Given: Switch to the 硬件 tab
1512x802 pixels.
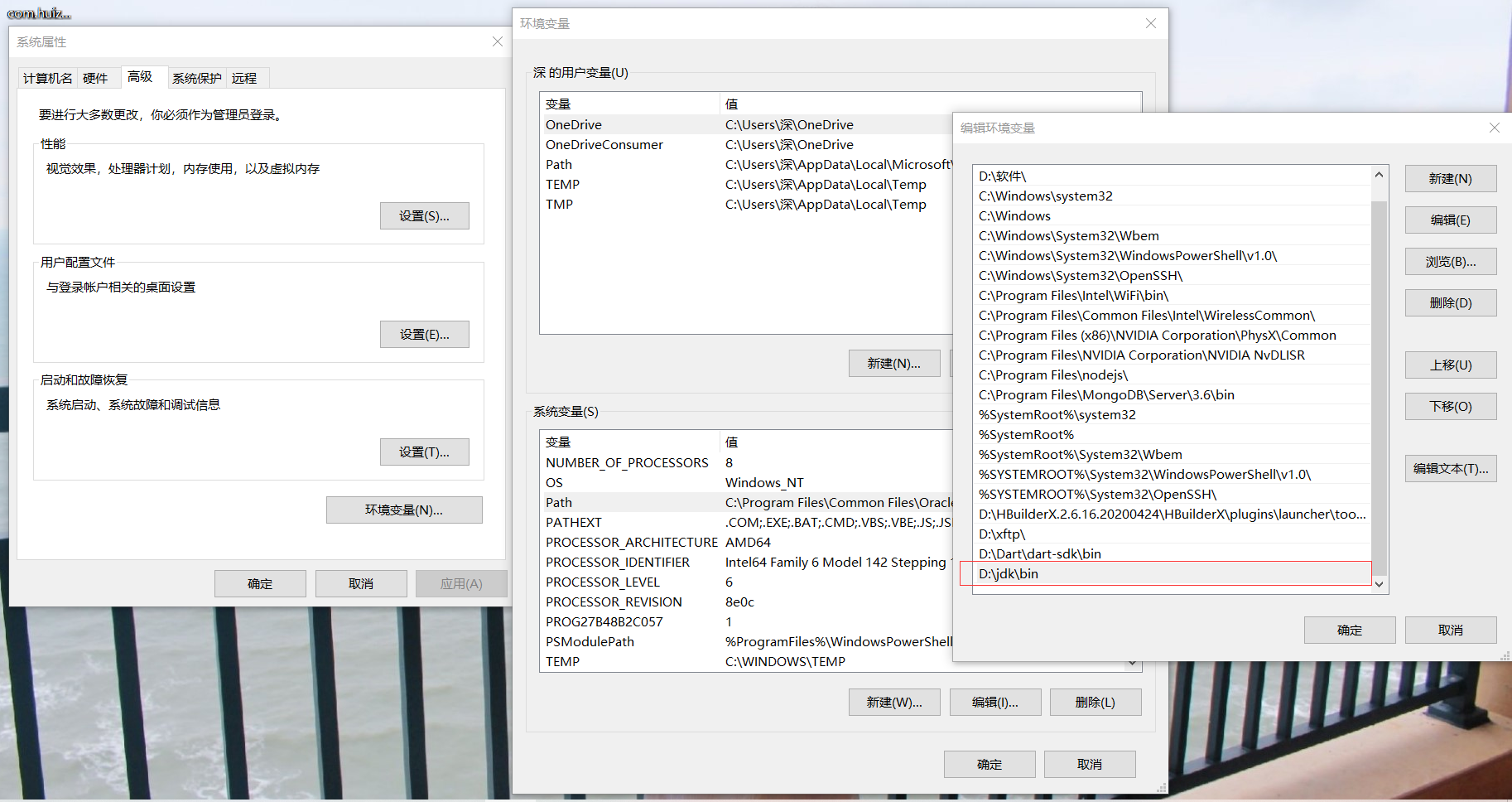Looking at the screenshot, I should (x=95, y=79).
